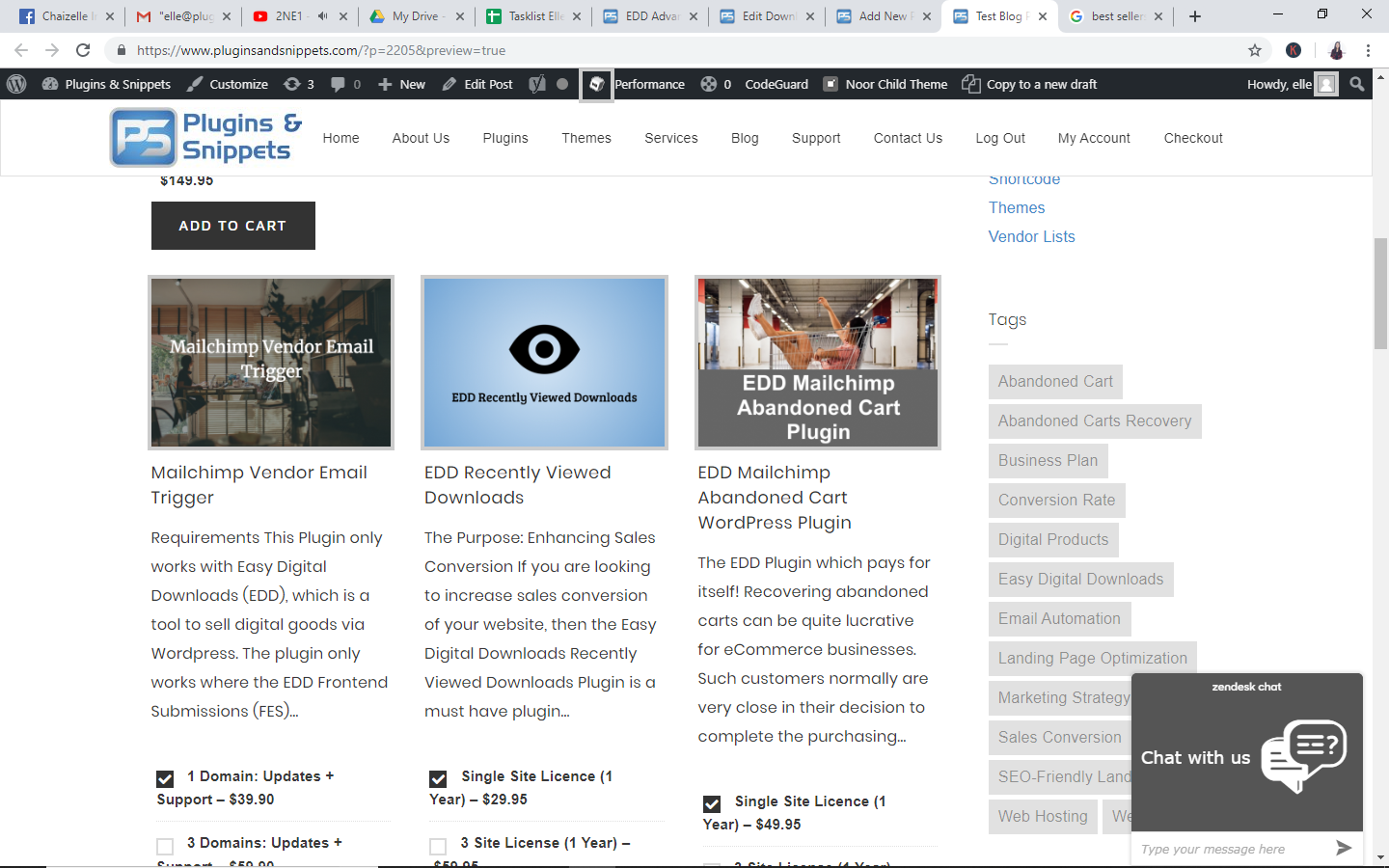Go to My Account page
Screen dimensions: 1389x868
point(1094,138)
